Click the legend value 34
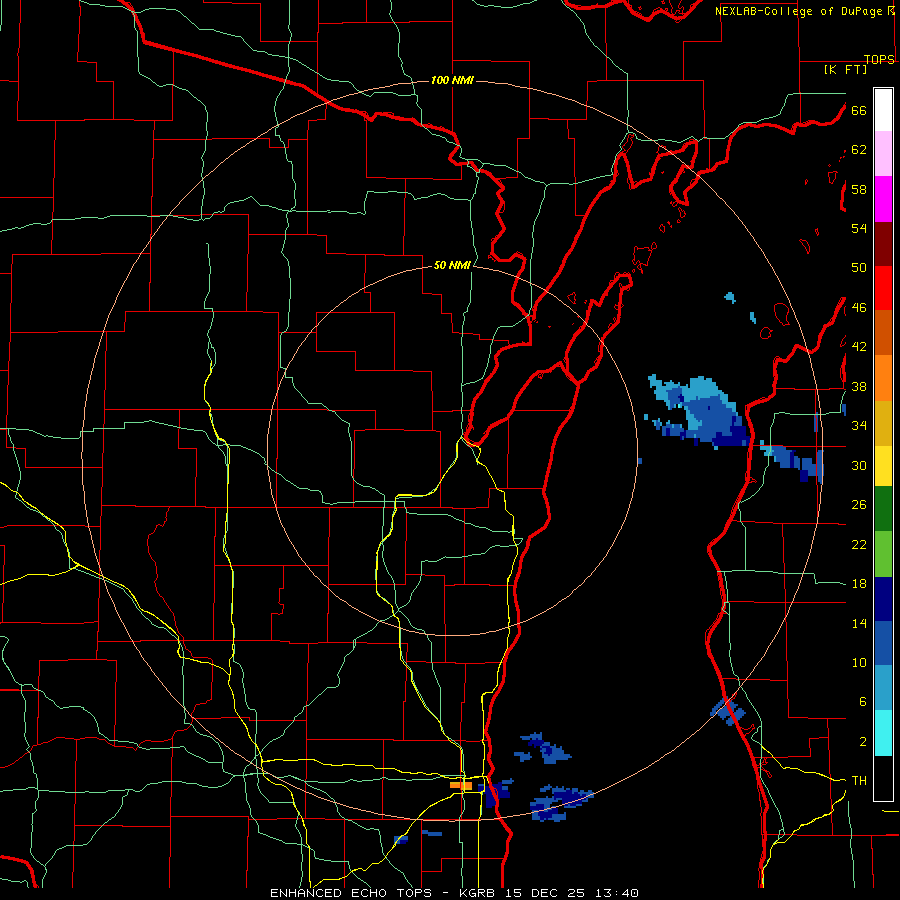The width and height of the screenshot is (900, 900). pyautogui.click(x=859, y=425)
